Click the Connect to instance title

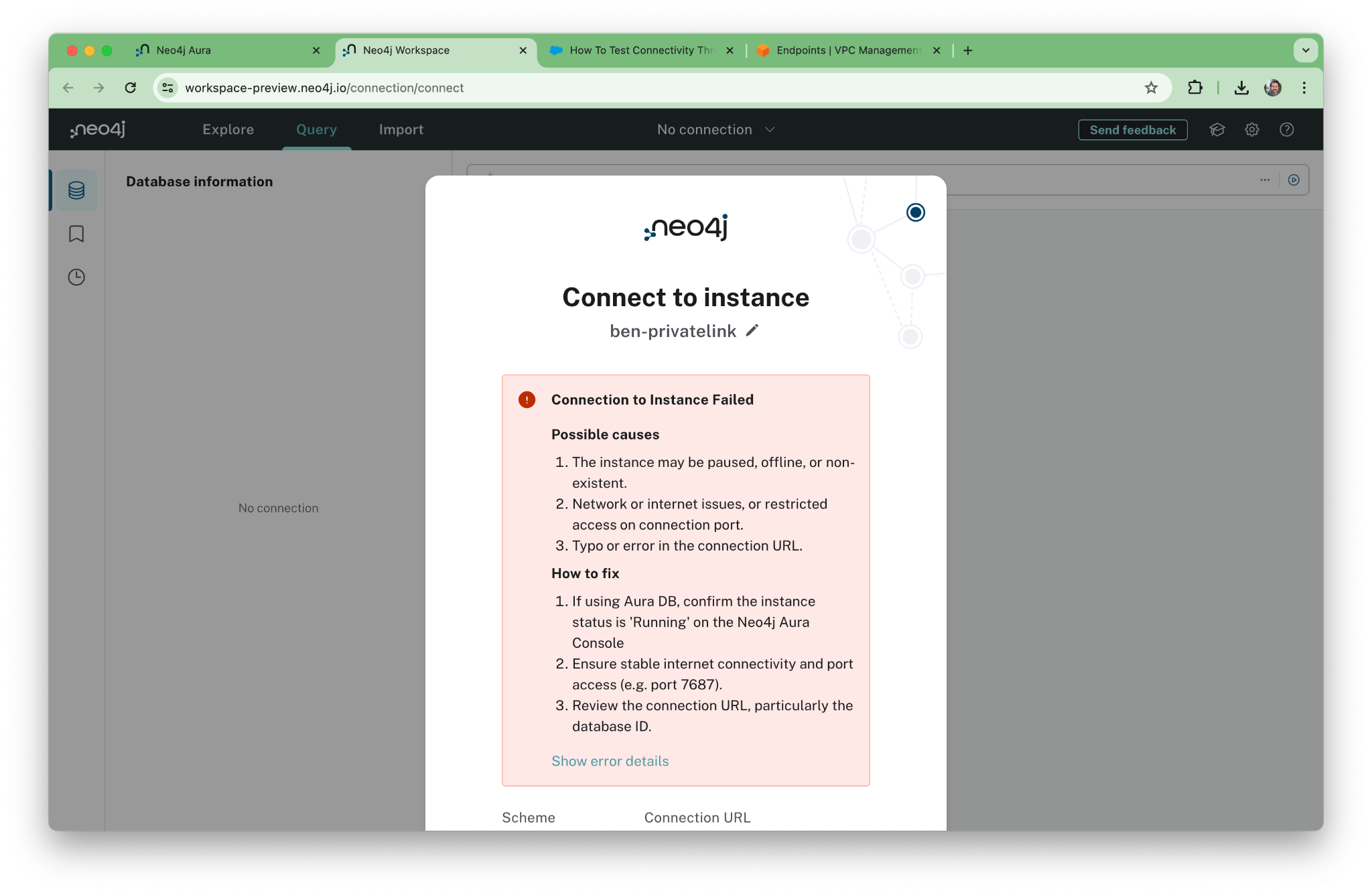[686, 297]
